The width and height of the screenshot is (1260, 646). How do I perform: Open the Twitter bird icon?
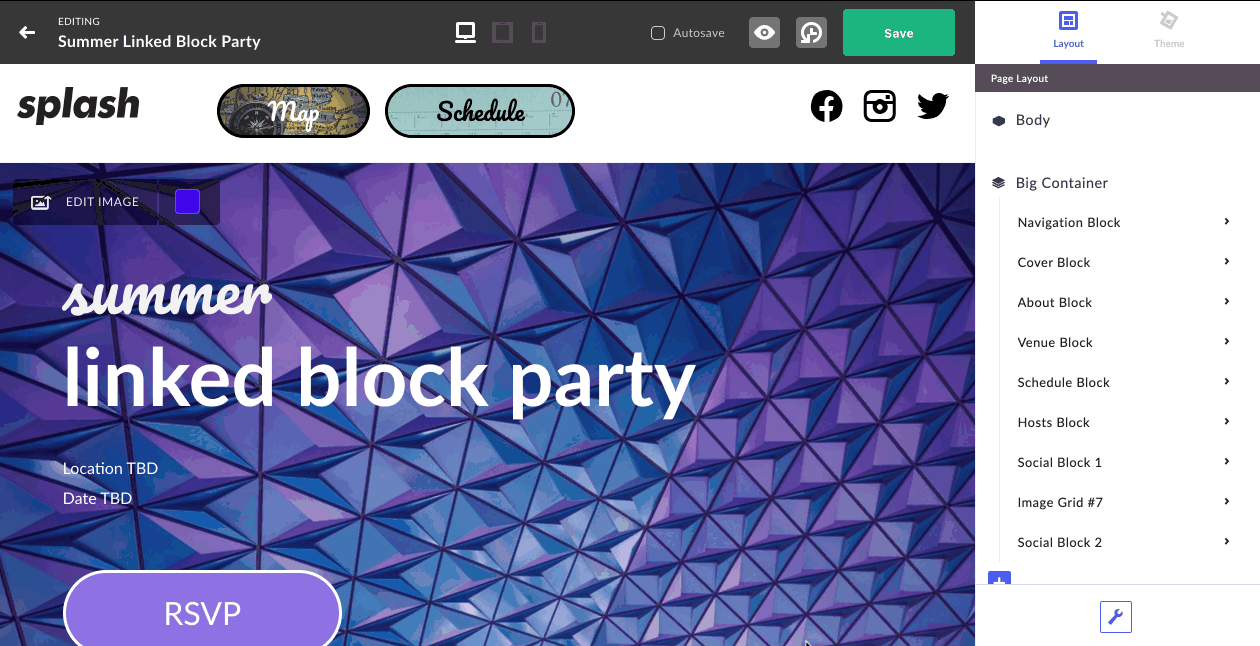(x=933, y=106)
